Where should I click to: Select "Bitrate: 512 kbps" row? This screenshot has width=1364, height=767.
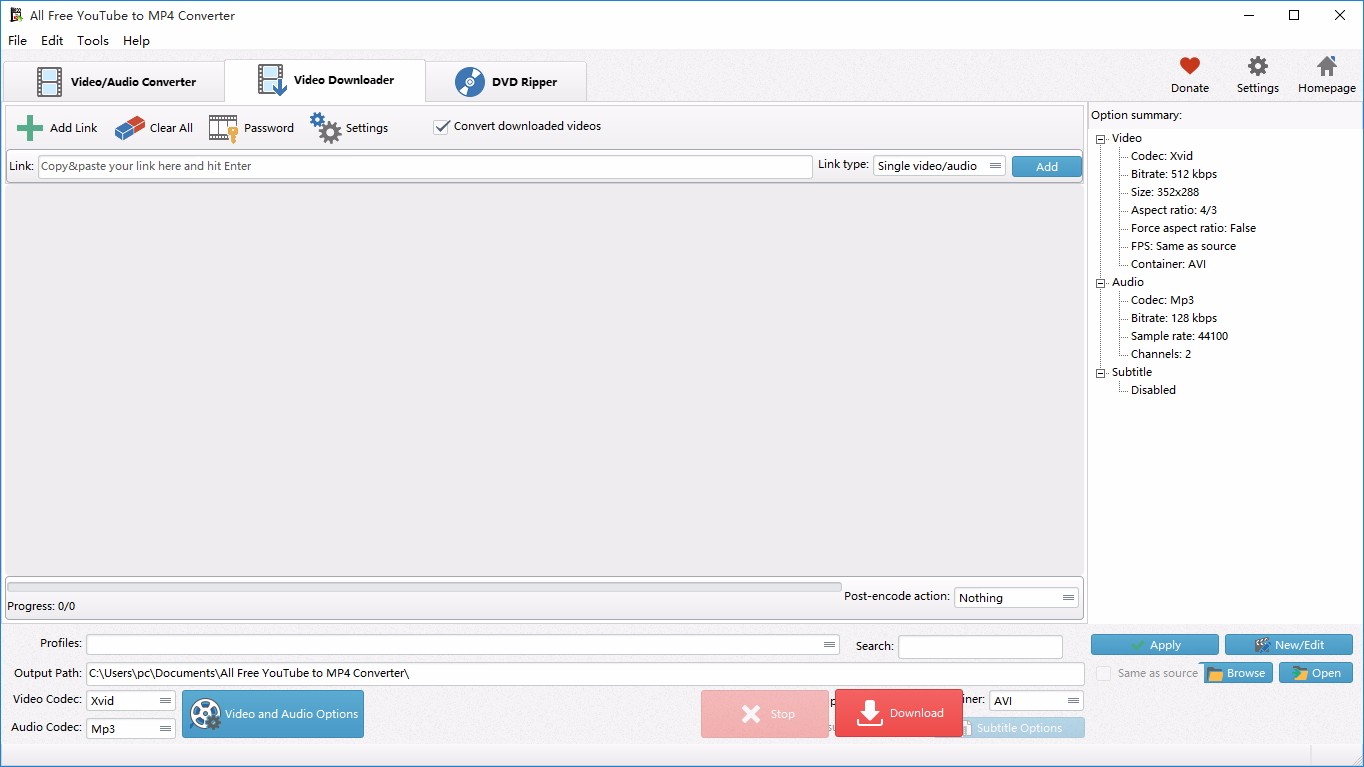click(1173, 175)
